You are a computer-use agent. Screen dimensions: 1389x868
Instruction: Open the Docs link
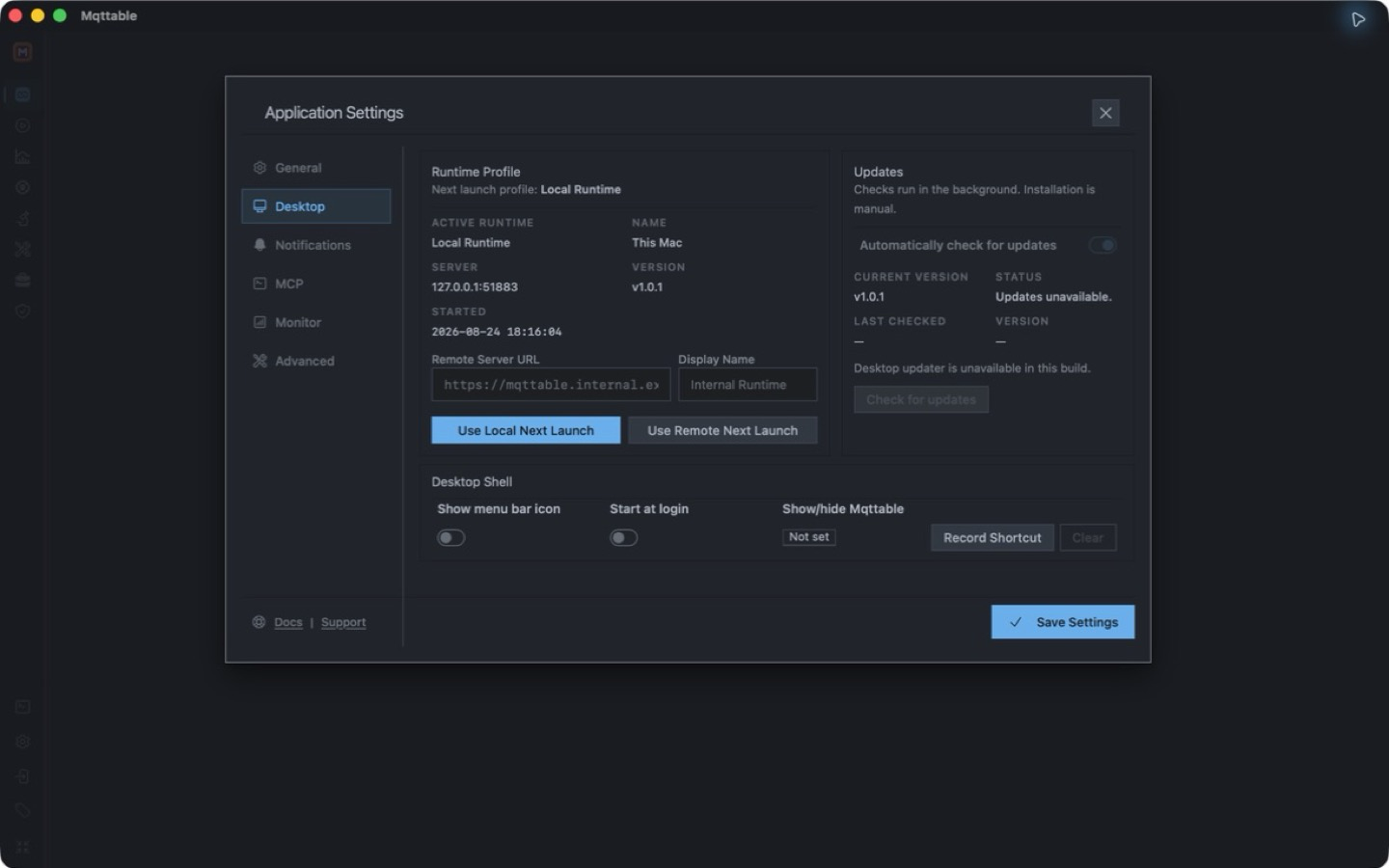tap(287, 622)
